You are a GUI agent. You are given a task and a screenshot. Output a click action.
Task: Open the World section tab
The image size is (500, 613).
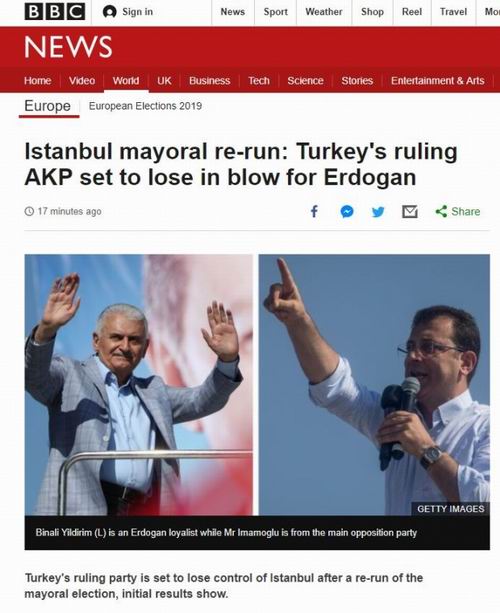[x=126, y=81]
